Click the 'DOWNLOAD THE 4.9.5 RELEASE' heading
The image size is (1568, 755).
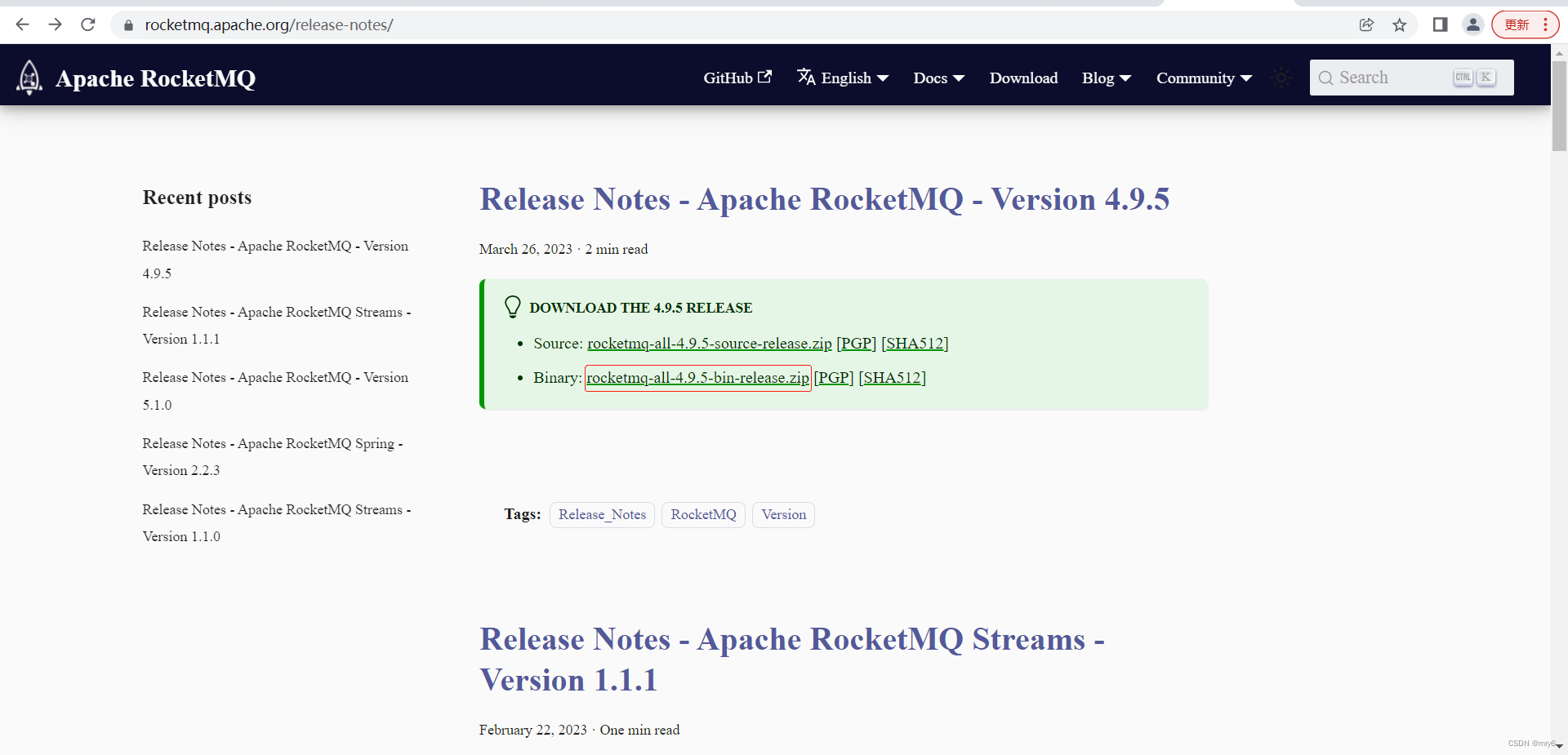coord(640,308)
